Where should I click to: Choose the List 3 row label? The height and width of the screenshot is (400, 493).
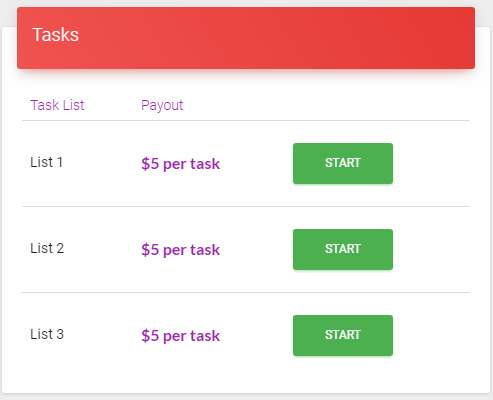point(47,334)
